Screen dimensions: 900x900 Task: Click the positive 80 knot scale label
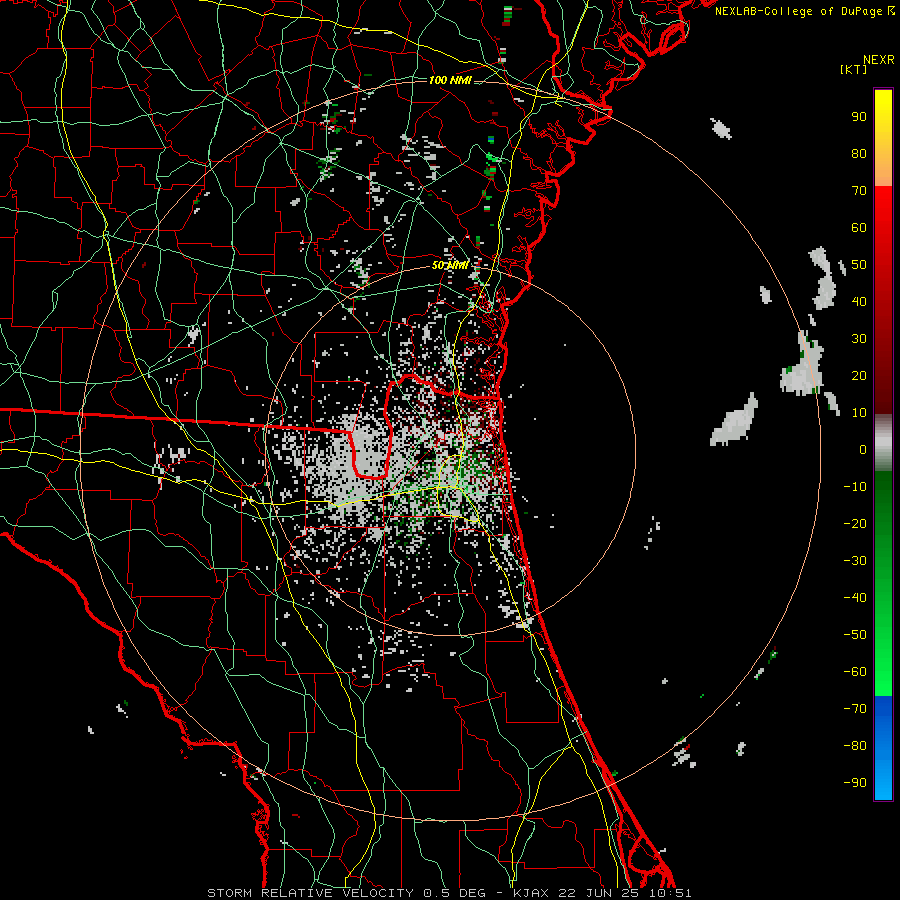pos(859,154)
